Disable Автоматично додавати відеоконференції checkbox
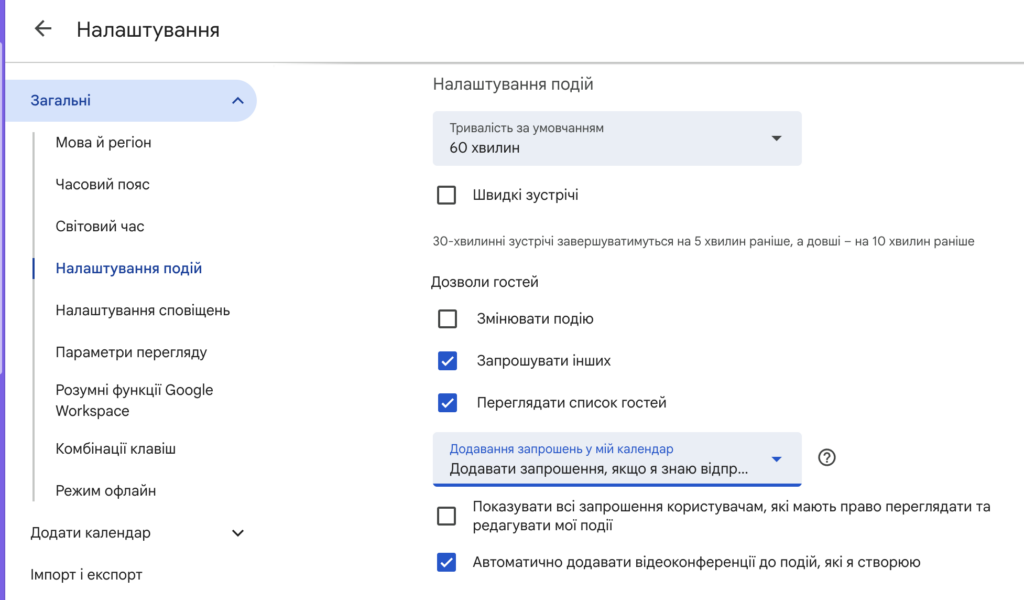Viewport: 1024px width, 600px height. [x=447, y=562]
